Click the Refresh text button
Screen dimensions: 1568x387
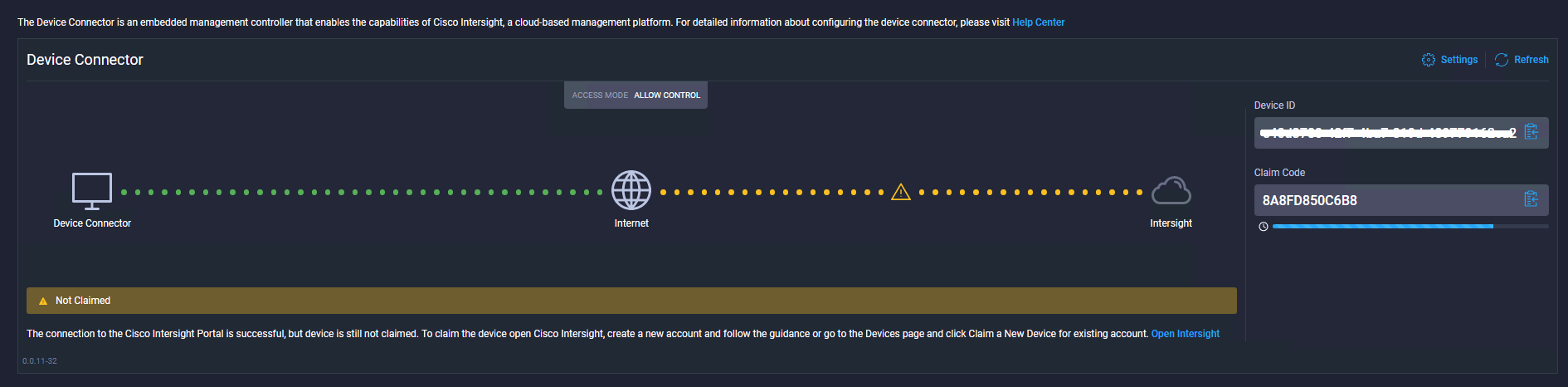tap(1531, 60)
